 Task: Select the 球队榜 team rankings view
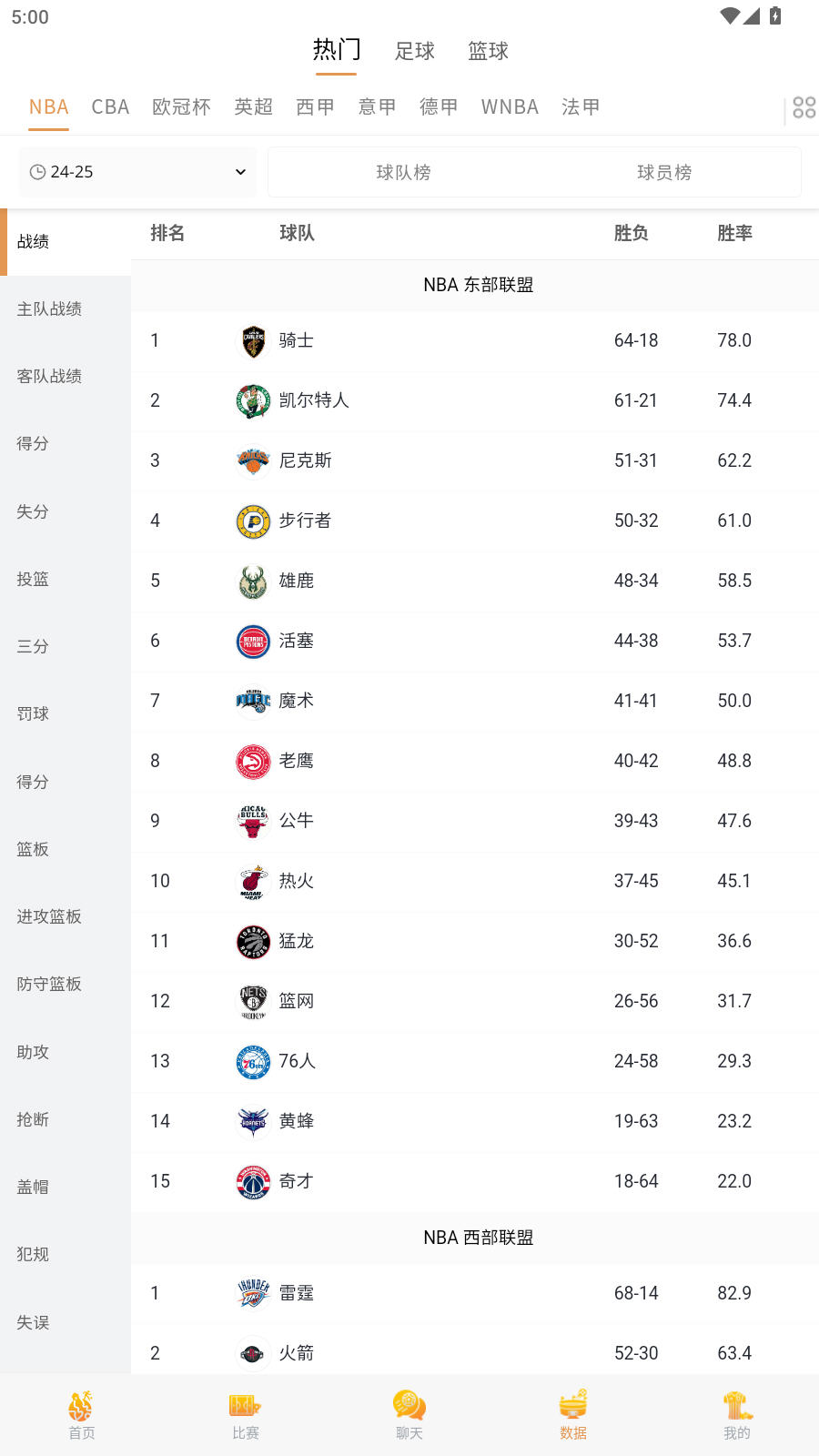(x=403, y=171)
